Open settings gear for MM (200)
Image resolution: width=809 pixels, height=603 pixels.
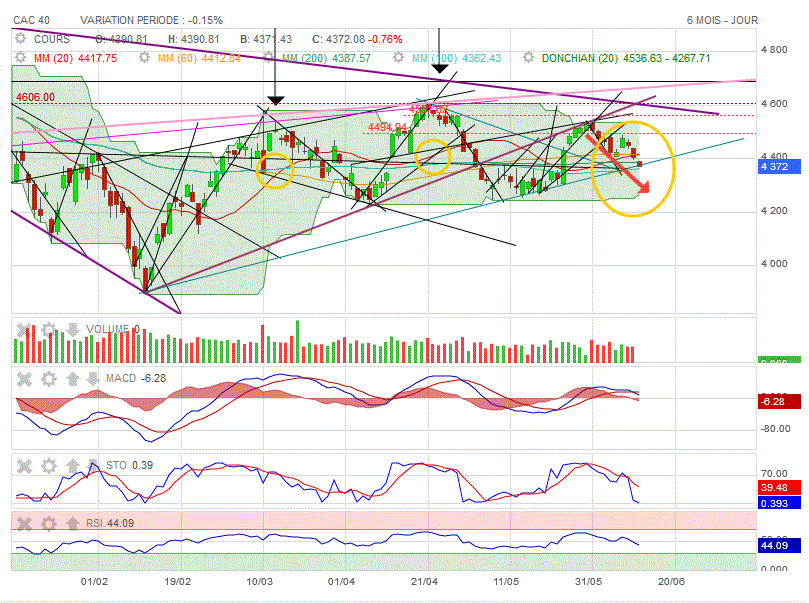pos(269,58)
